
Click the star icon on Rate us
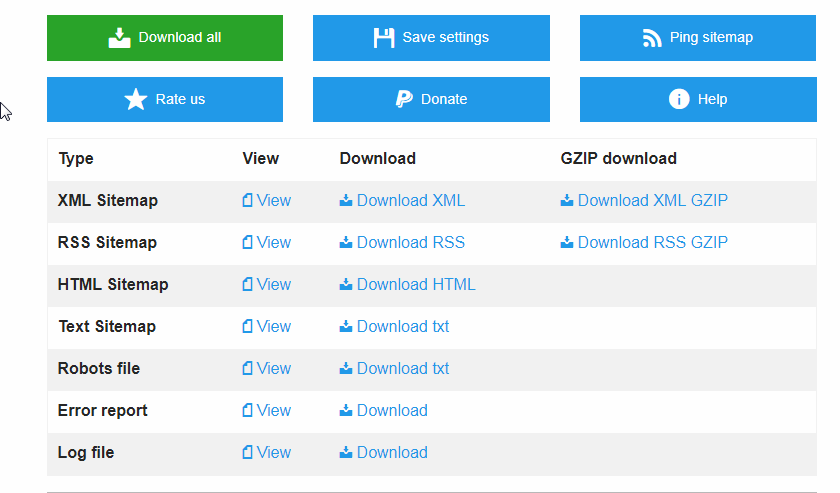click(136, 99)
